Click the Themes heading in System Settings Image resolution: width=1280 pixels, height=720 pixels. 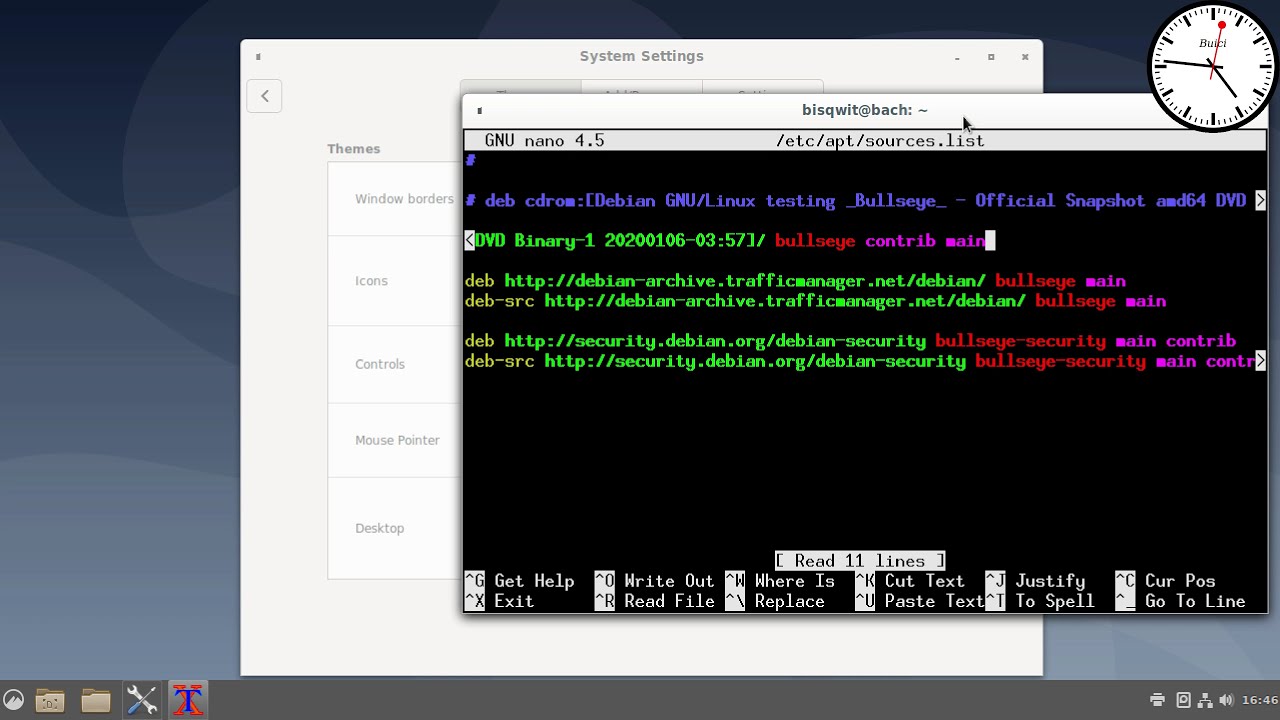pos(354,149)
